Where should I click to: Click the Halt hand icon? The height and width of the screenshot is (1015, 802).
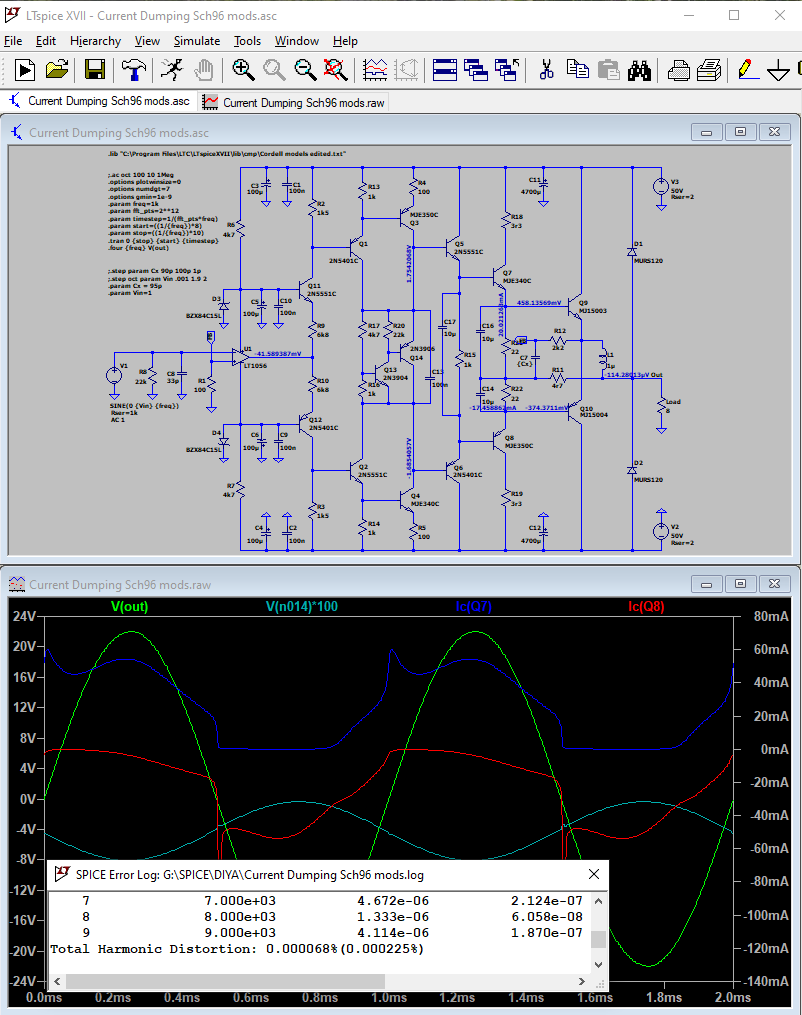(x=204, y=70)
